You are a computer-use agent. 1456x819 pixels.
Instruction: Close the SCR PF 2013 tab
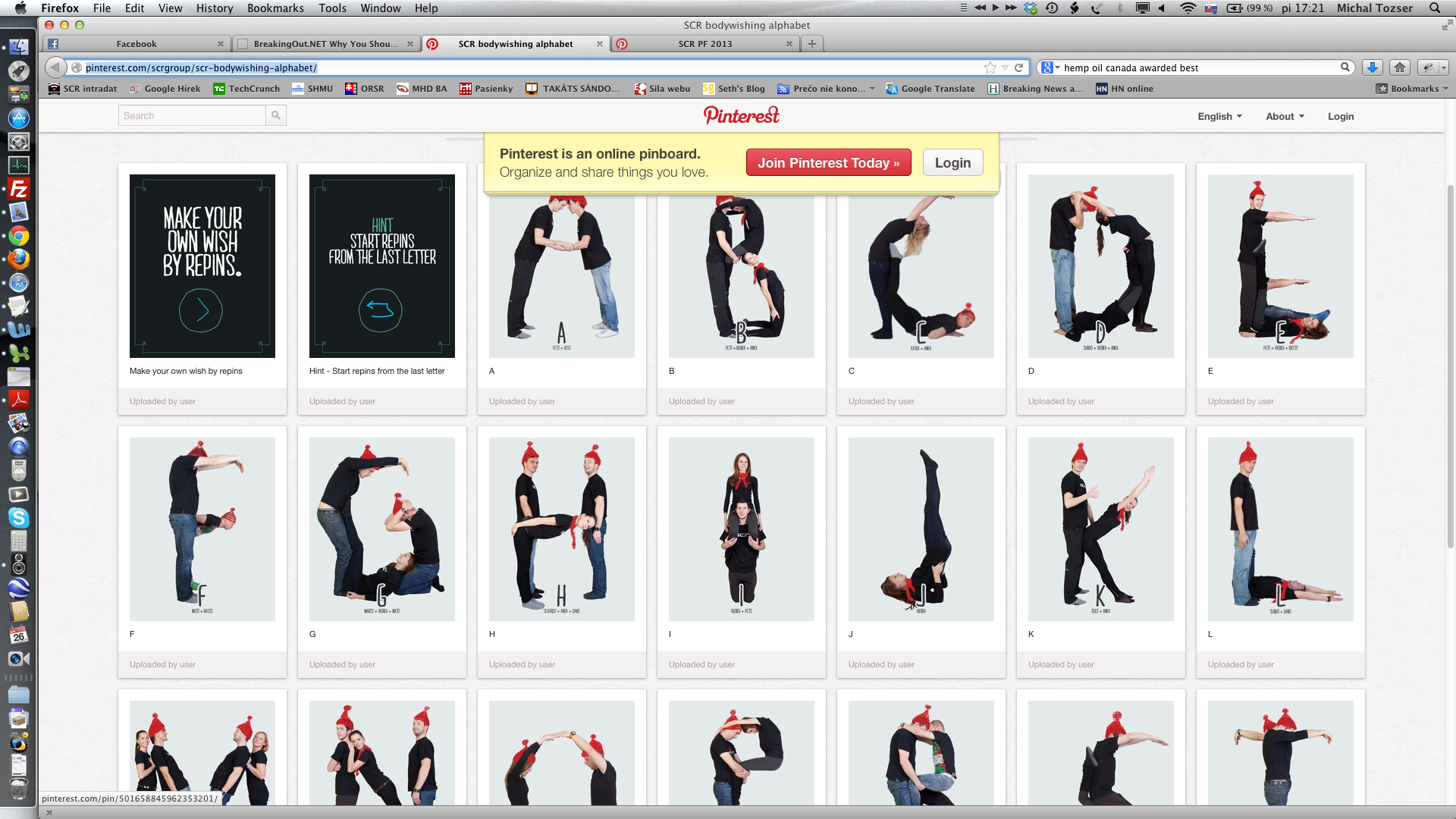tap(789, 44)
